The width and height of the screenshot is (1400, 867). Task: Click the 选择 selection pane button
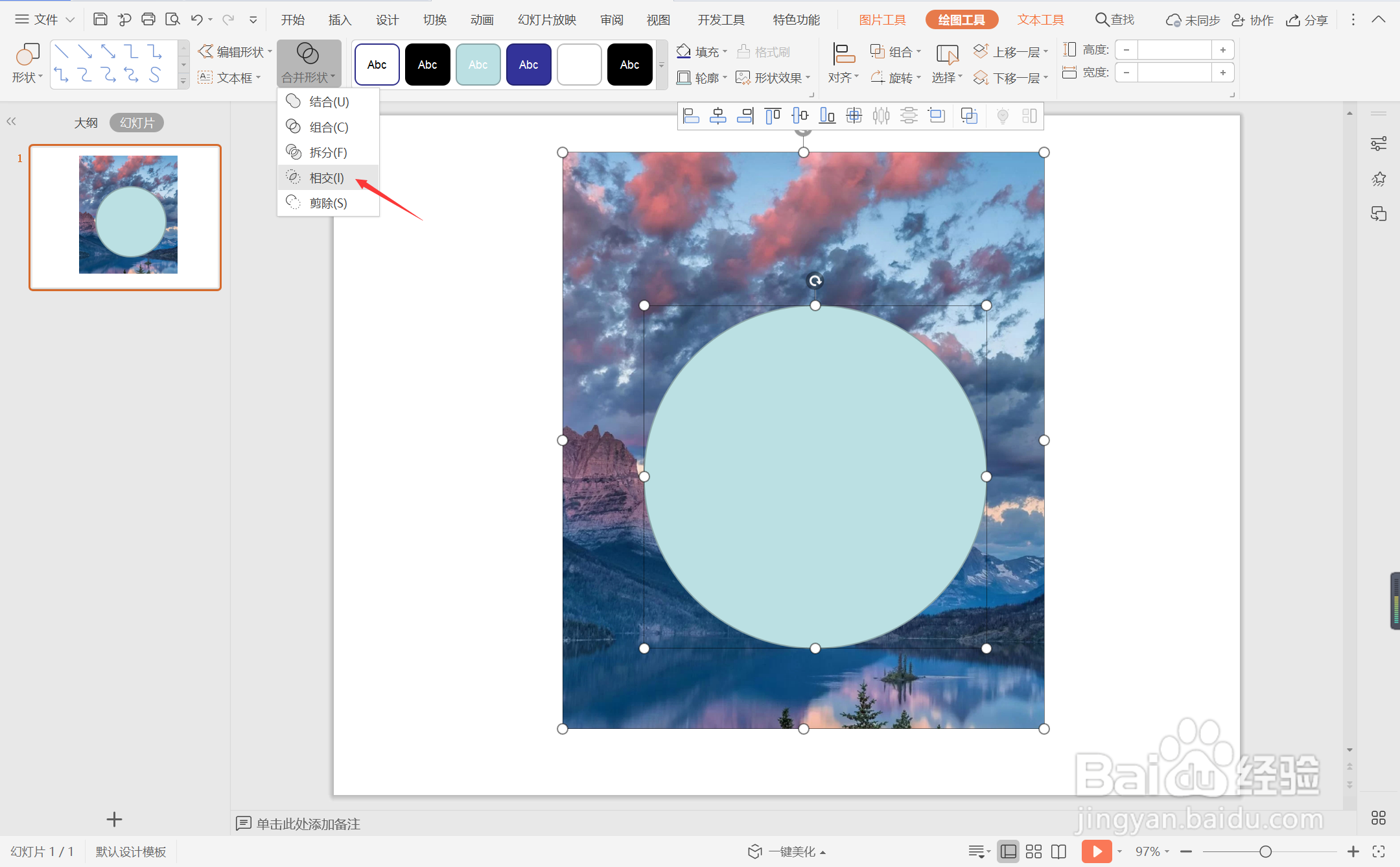947,64
